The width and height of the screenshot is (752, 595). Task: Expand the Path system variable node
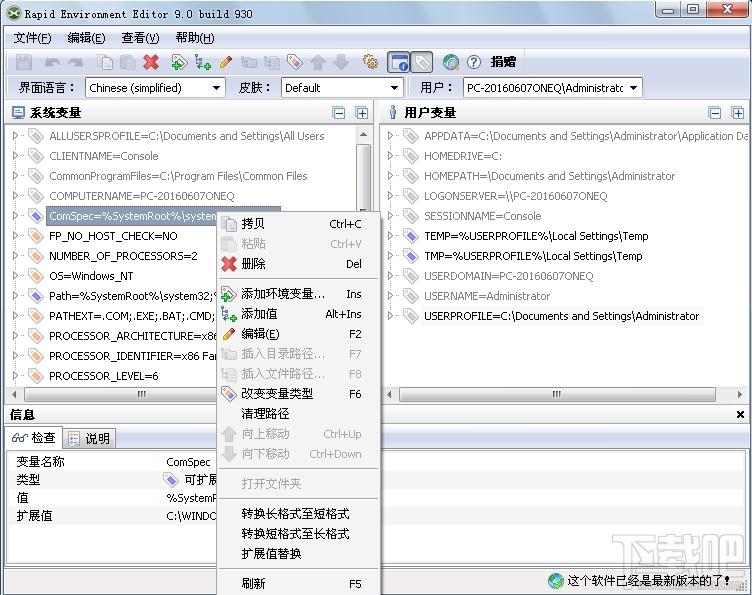[x=15, y=296]
